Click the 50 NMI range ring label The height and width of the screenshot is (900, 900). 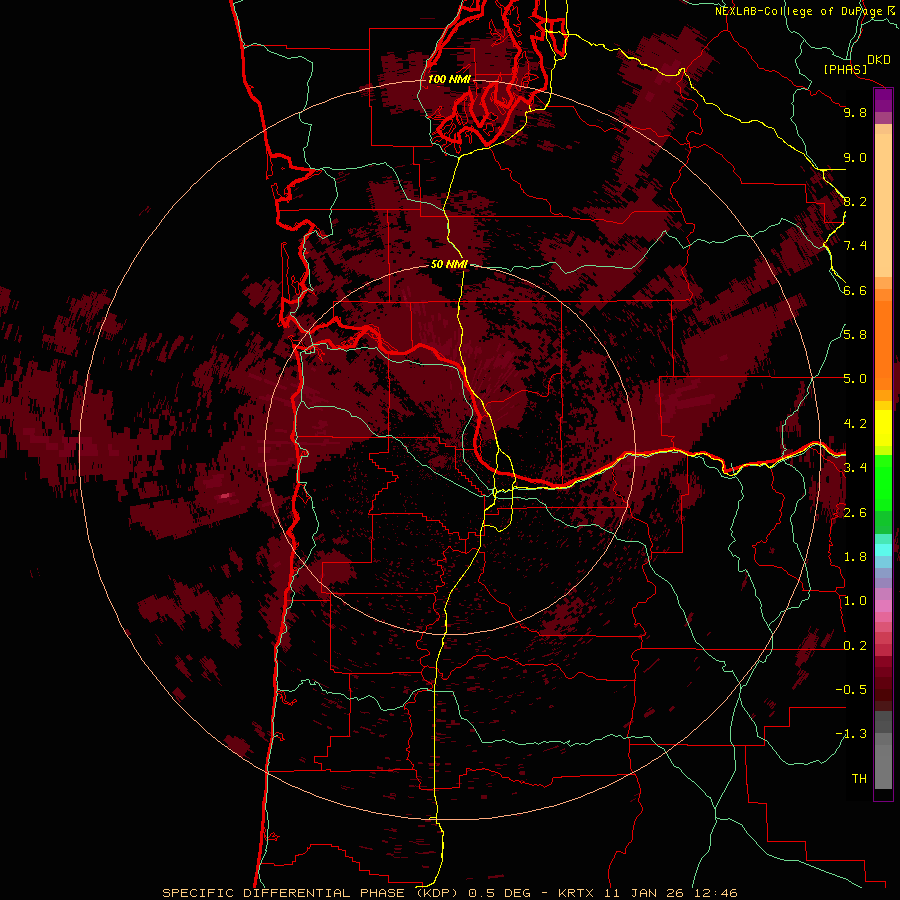(449, 264)
